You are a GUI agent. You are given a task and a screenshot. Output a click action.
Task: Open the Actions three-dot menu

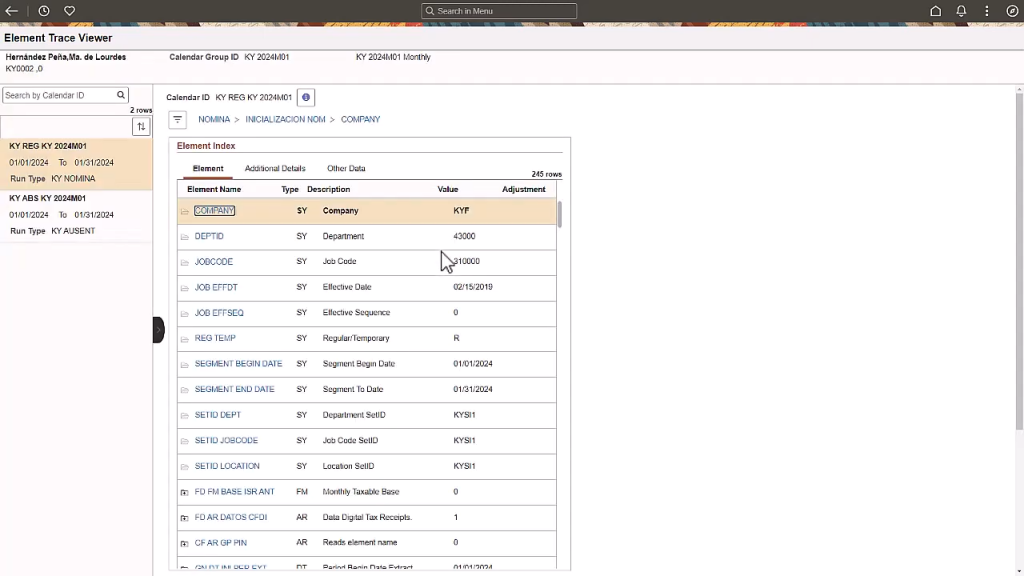987,10
